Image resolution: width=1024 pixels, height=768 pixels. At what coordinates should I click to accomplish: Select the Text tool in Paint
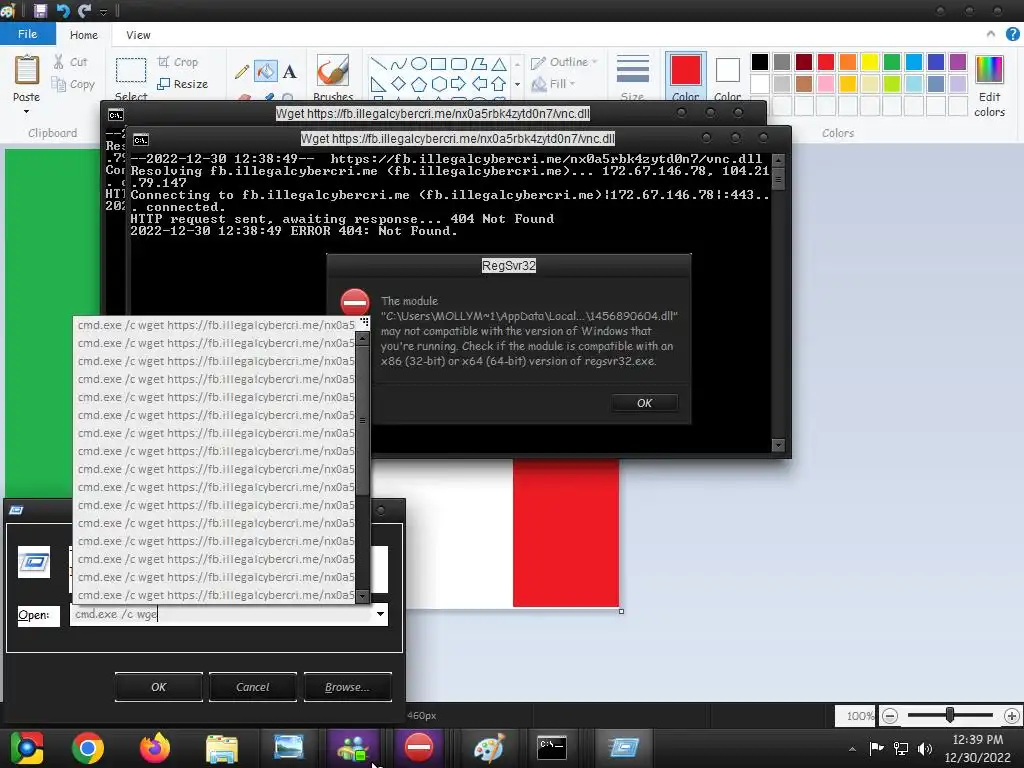(x=289, y=71)
